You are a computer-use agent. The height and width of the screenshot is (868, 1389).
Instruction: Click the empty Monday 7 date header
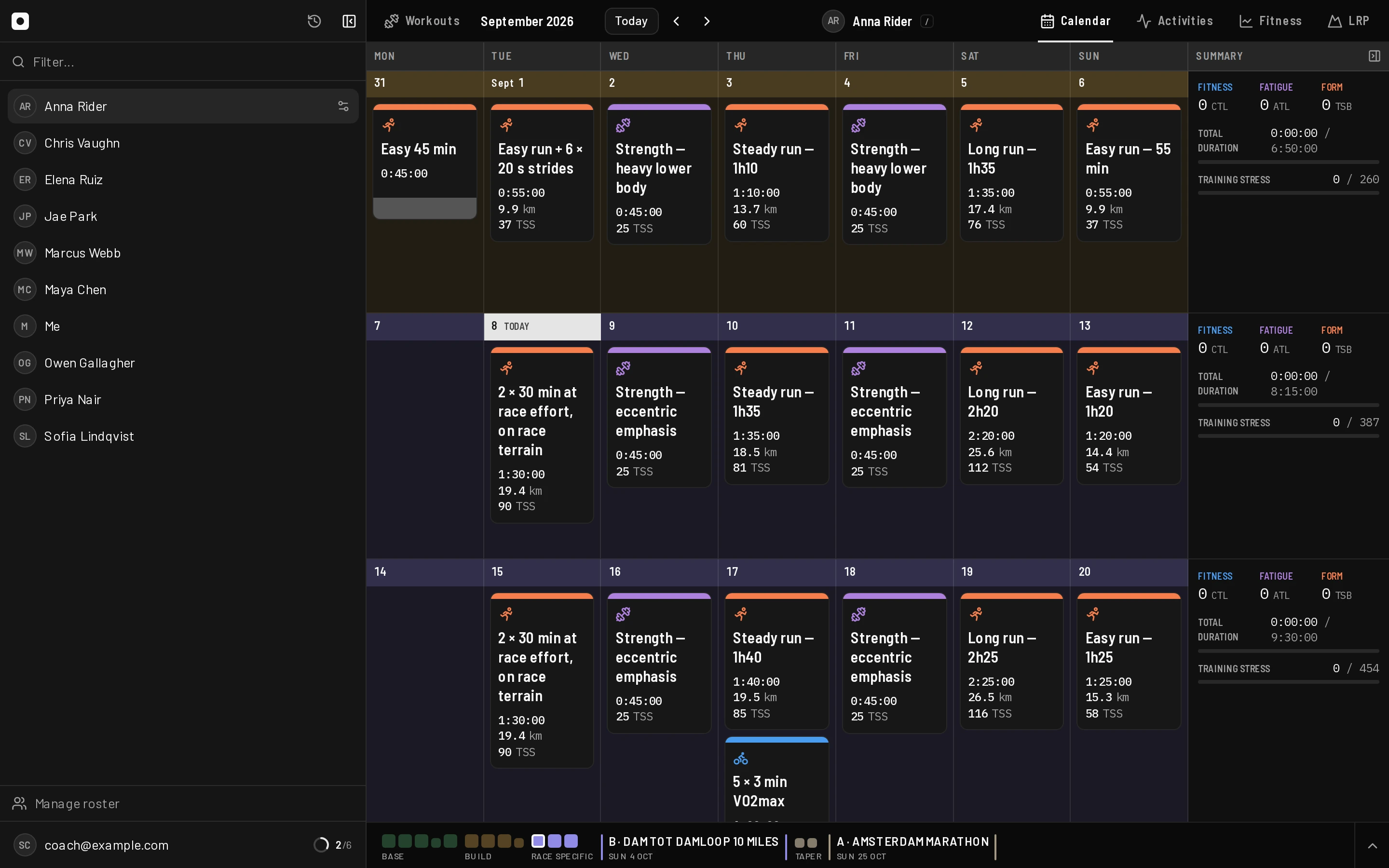pos(425,326)
